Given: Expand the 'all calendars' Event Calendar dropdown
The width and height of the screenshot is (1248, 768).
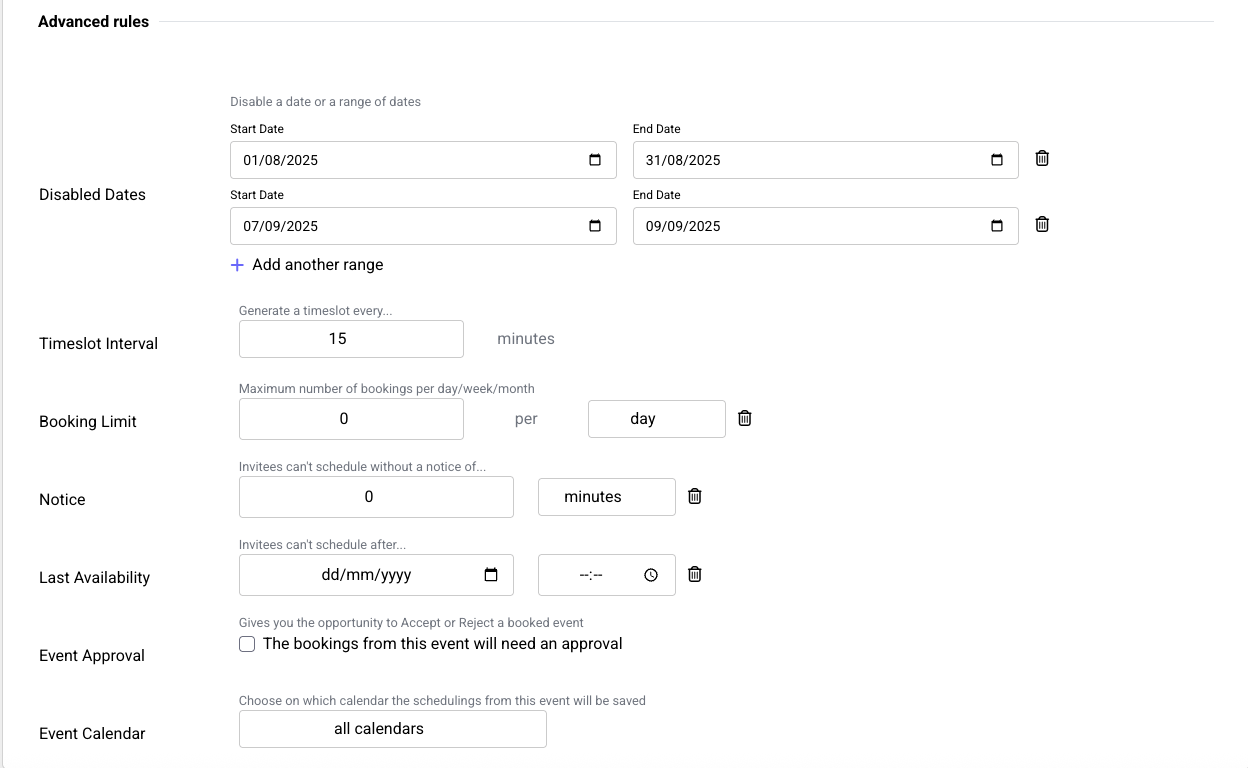Looking at the screenshot, I should 392,729.
